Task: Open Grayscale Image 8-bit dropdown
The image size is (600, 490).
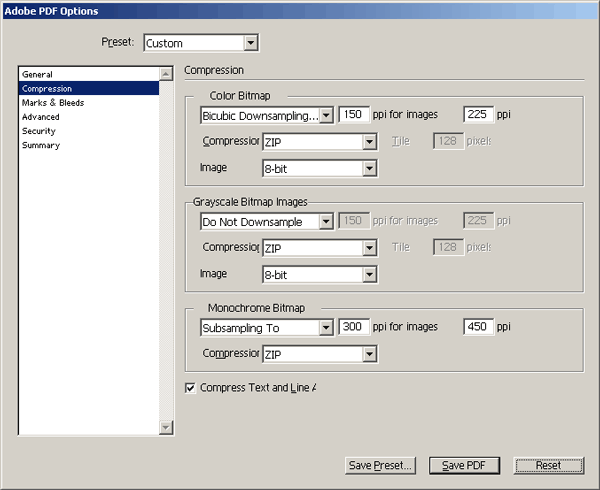Action: pos(320,275)
